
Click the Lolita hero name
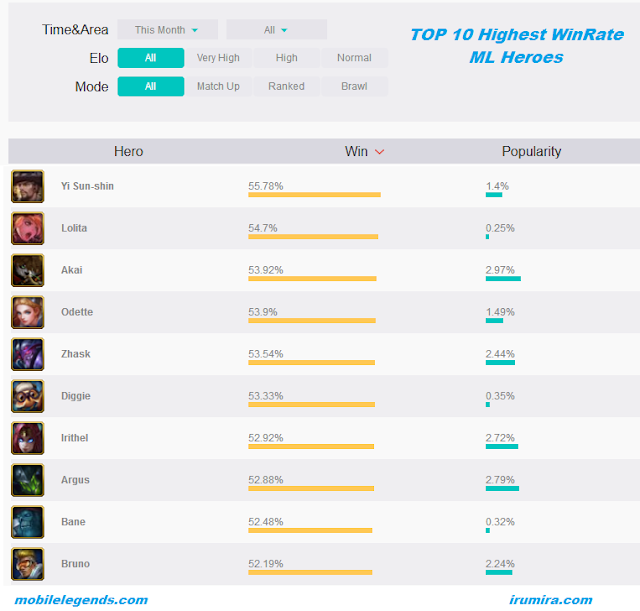tap(74, 228)
